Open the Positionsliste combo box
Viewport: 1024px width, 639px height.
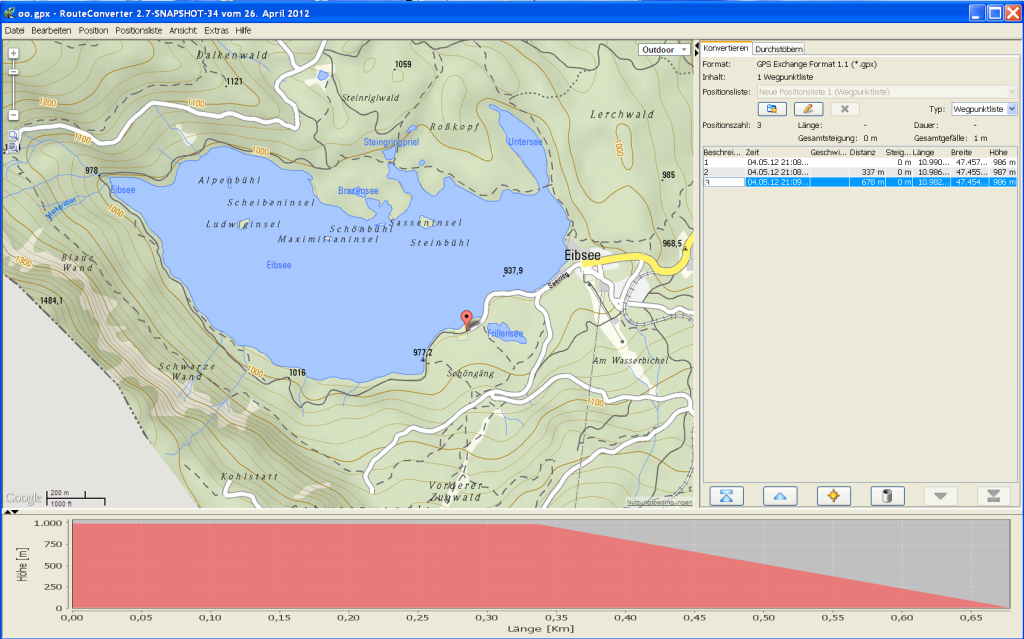886,92
